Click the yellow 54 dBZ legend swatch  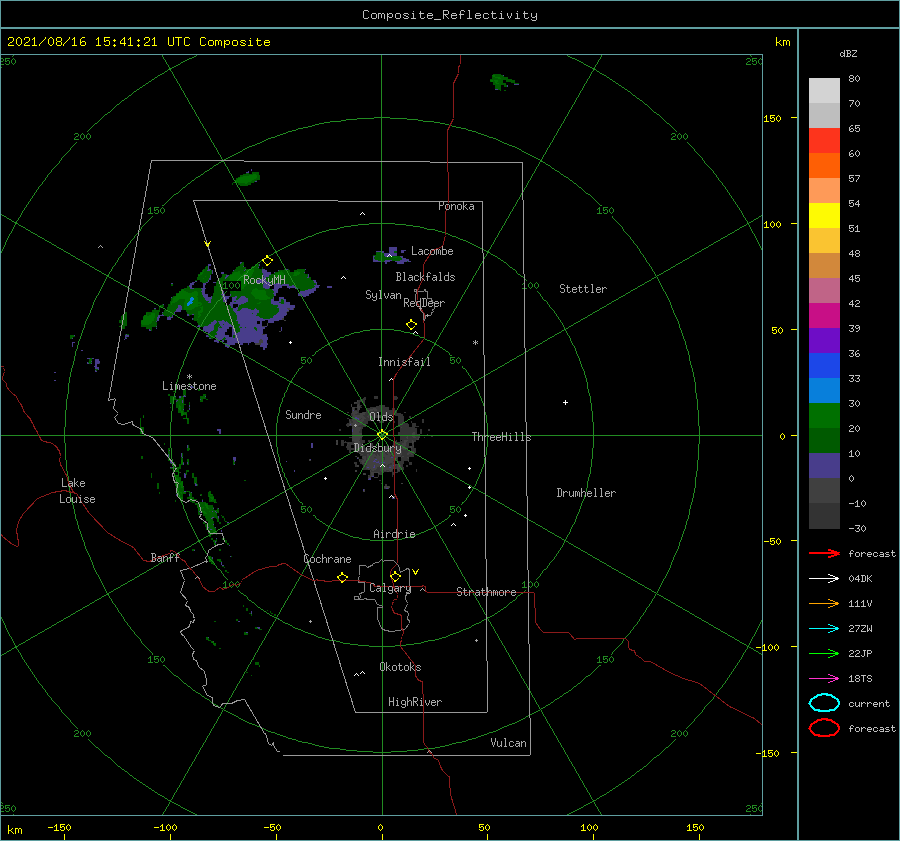[824, 215]
